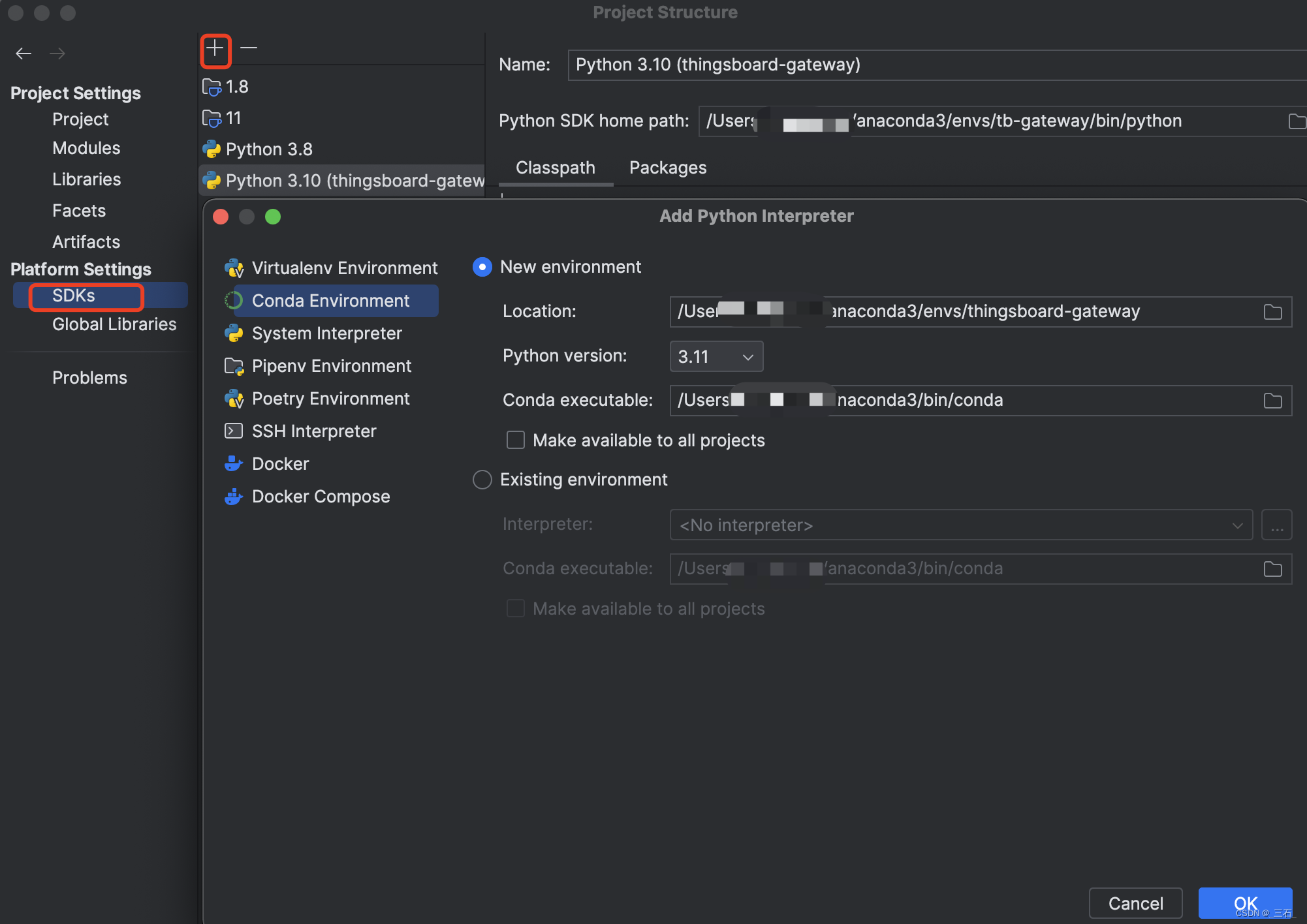Click Cancel in Add Python Interpreter dialog
Image resolution: width=1307 pixels, height=924 pixels.
[1136, 903]
